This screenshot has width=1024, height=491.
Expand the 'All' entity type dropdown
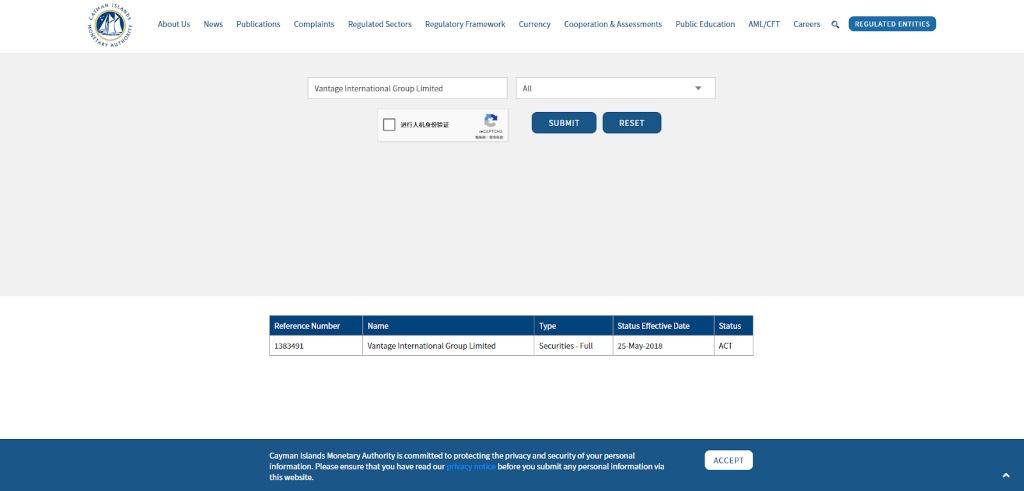tap(616, 88)
